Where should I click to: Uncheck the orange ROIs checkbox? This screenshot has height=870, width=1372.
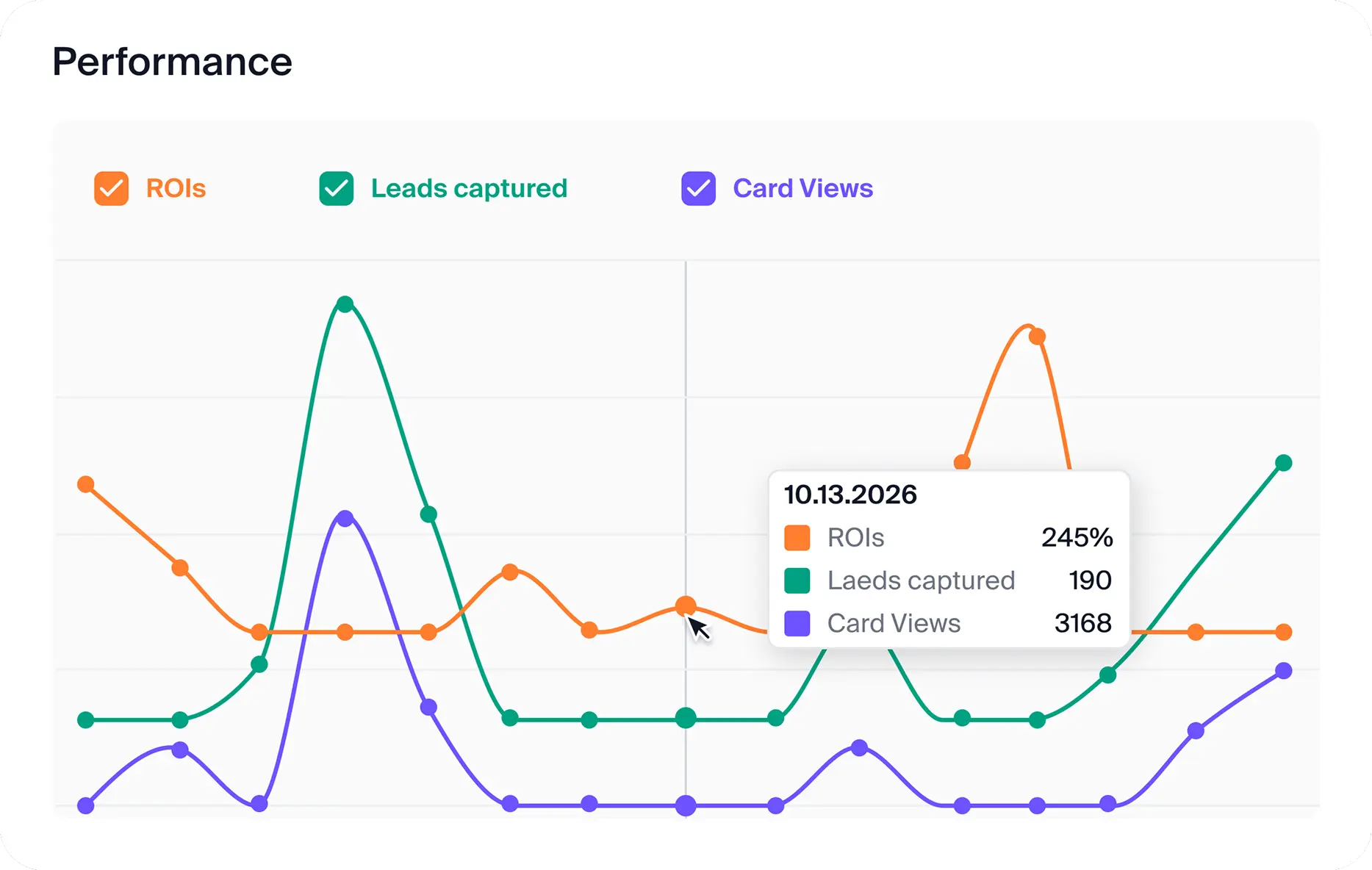[111, 189]
